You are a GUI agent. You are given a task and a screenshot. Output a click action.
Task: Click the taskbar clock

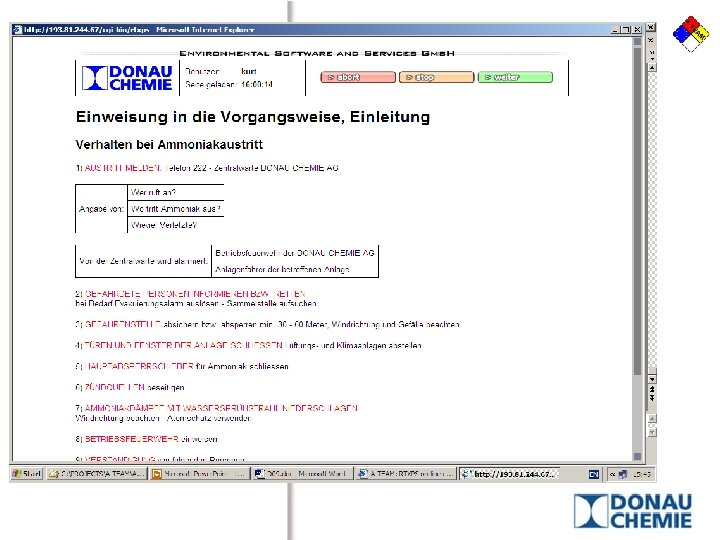point(641,474)
